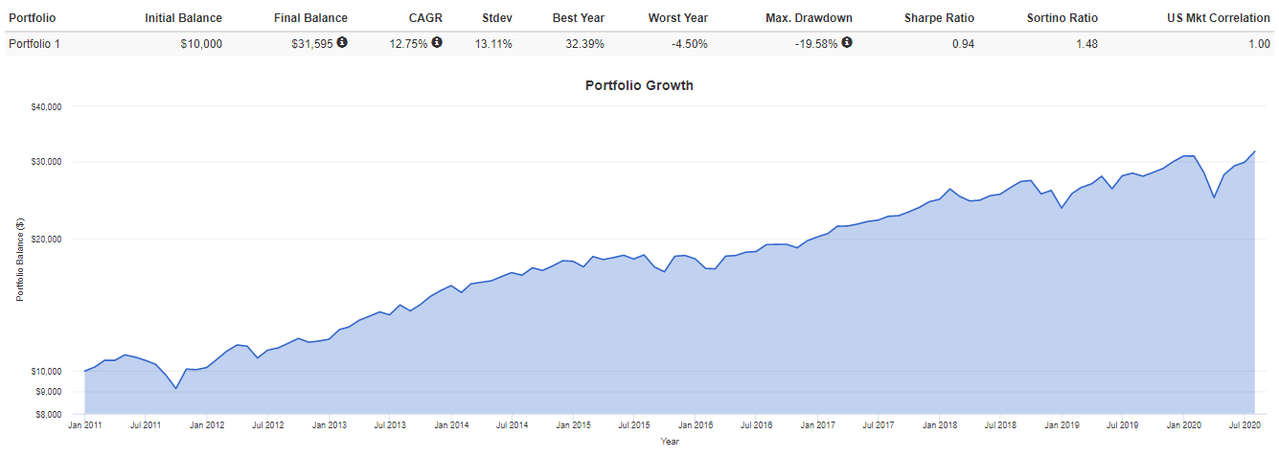Screen dimensions: 1279x457
Task: Click the Jan 2020 x-axis label
Action: tap(1184, 425)
